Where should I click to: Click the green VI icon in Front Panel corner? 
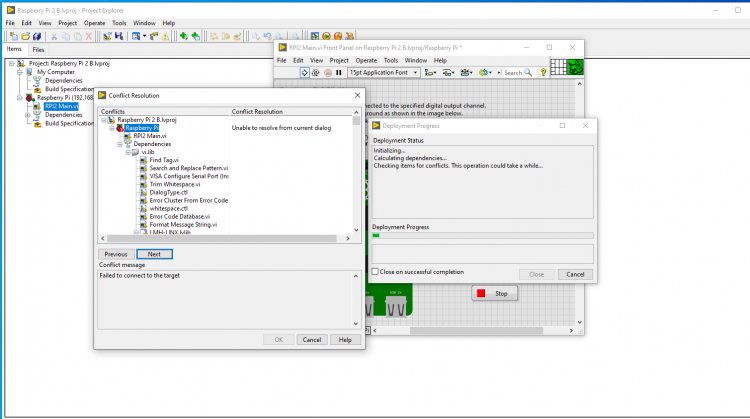click(575, 67)
